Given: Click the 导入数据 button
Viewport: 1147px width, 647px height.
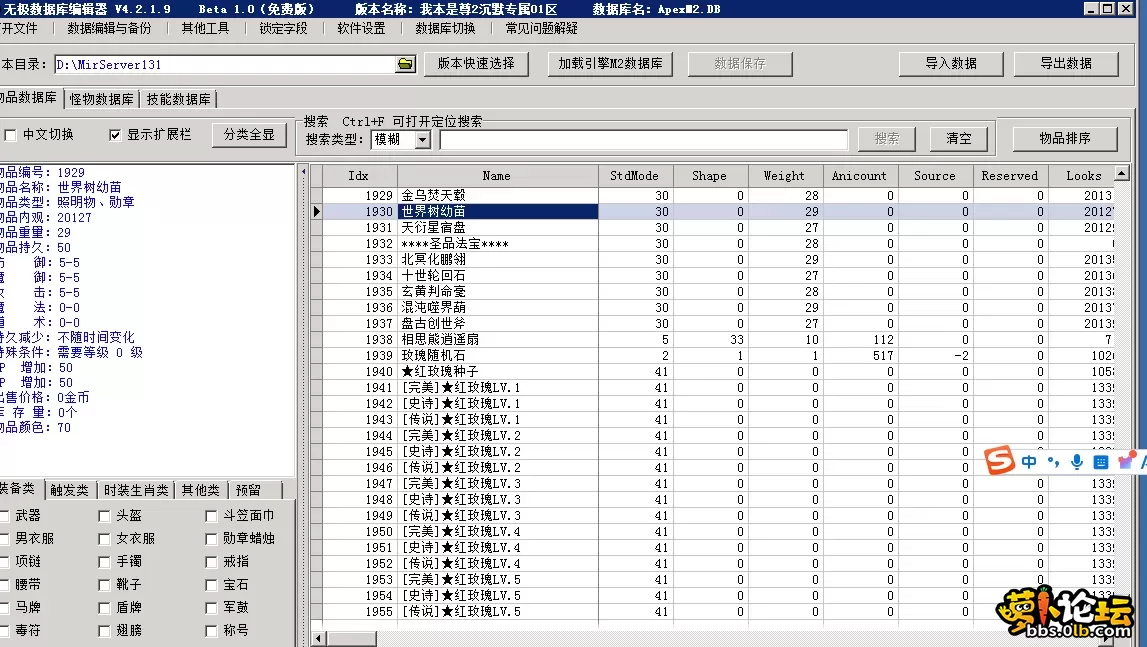Looking at the screenshot, I should [x=951, y=64].
